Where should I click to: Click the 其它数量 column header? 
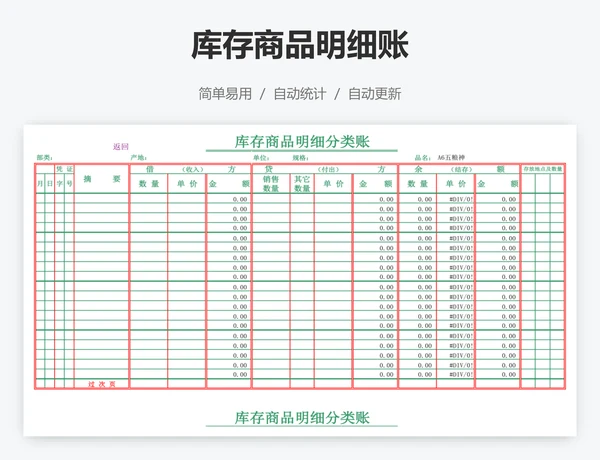pyautogui.click(x=302, y=184)
